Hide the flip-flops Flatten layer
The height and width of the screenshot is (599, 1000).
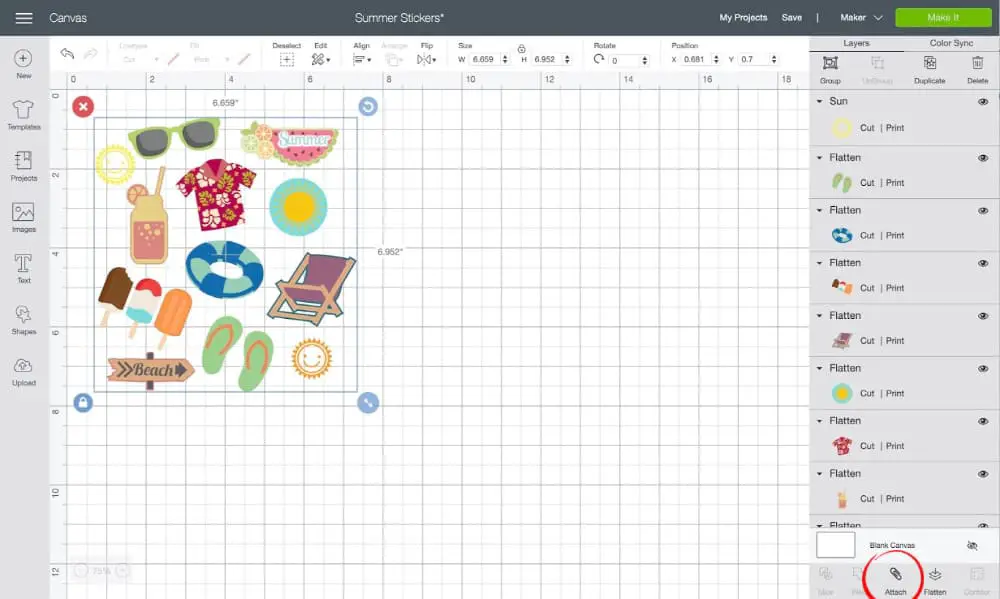click(x=983, y=158)
